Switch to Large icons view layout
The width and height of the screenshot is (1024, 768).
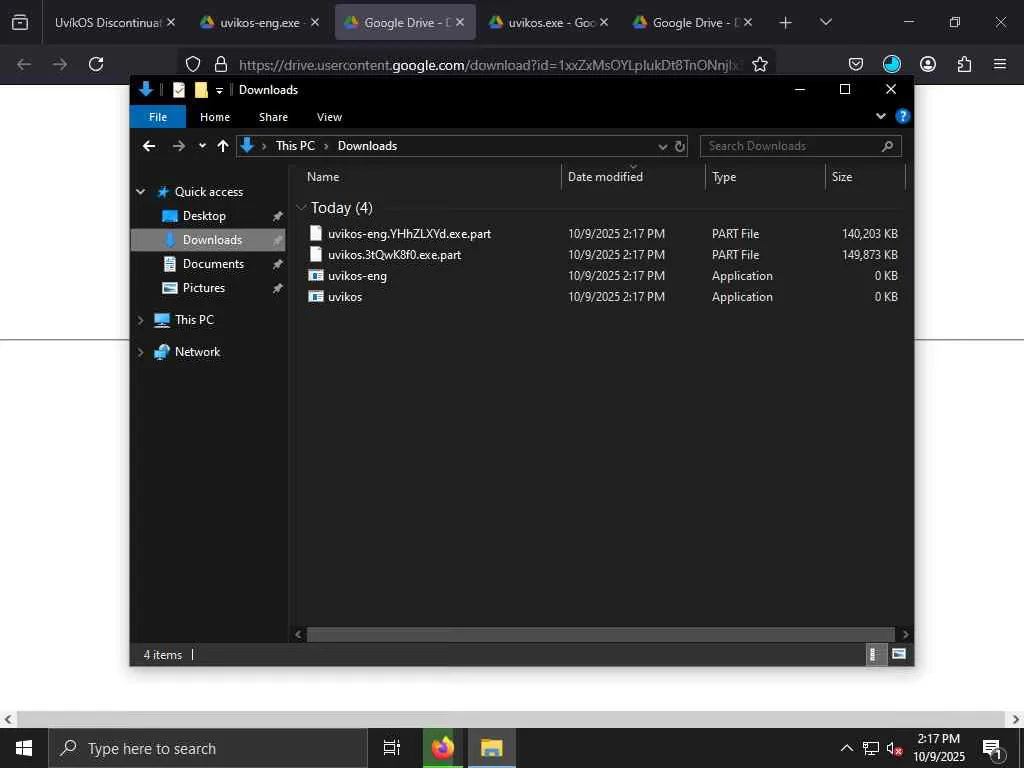(899, 654)
